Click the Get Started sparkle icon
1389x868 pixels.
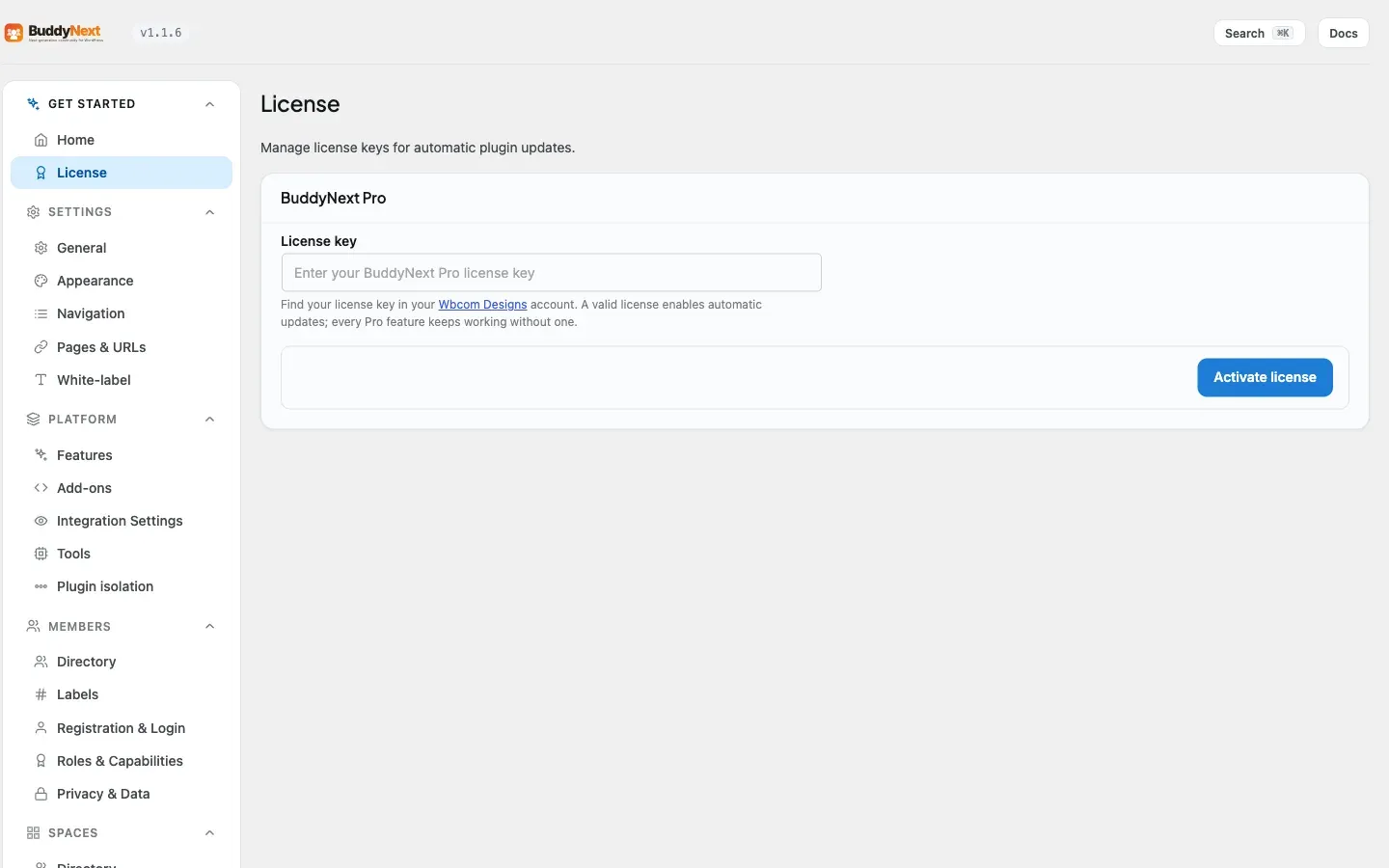point(33,104)
